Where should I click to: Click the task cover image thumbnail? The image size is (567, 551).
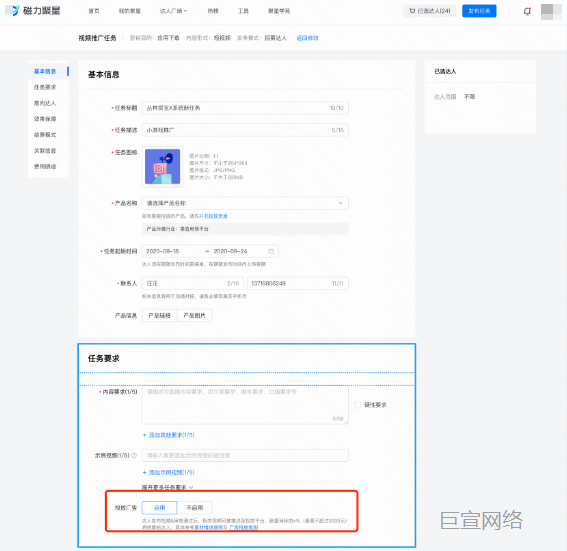[x=162, y=167]
